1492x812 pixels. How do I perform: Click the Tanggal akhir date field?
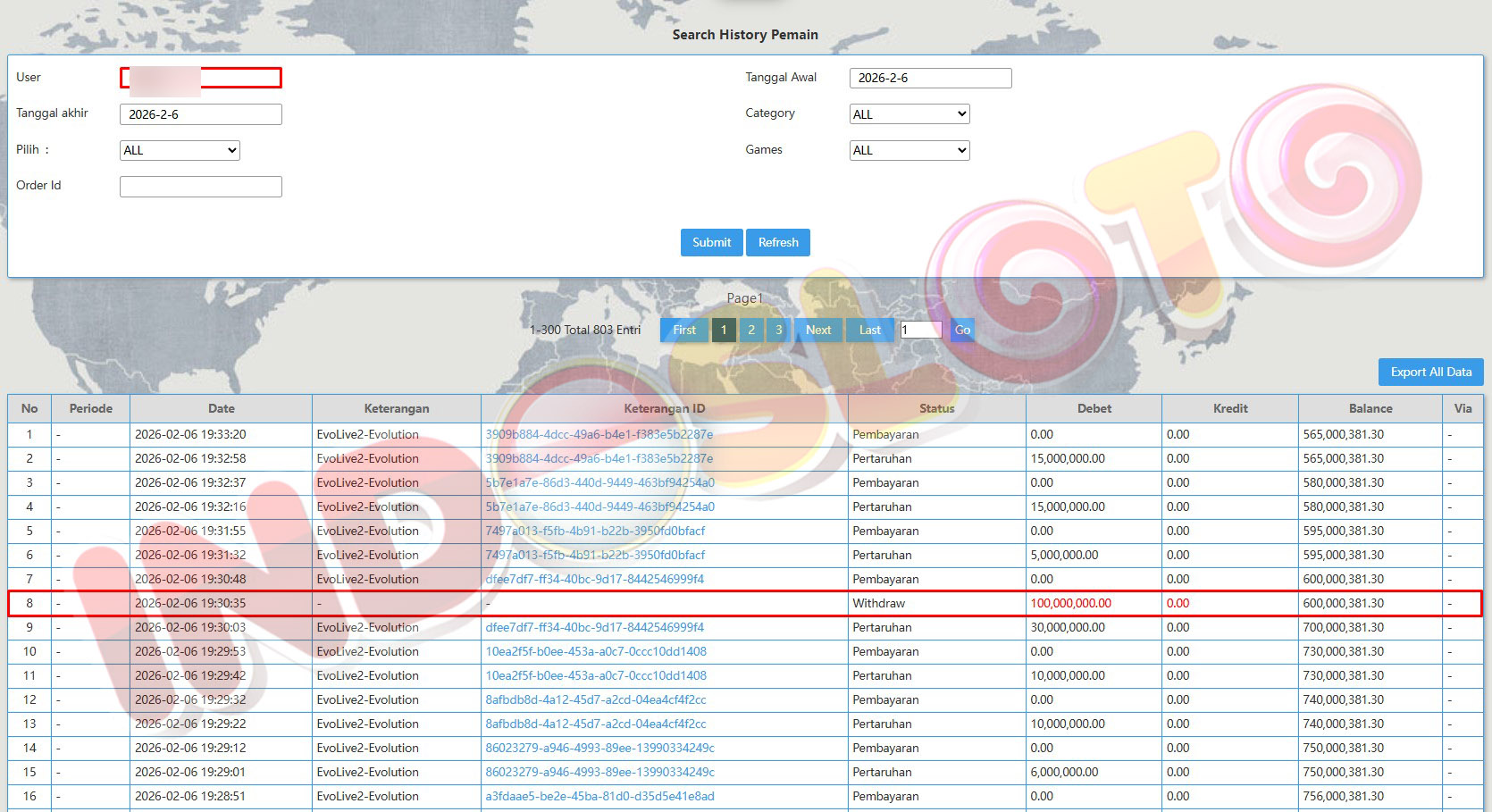pyautogui.click(x=201, y=114)
